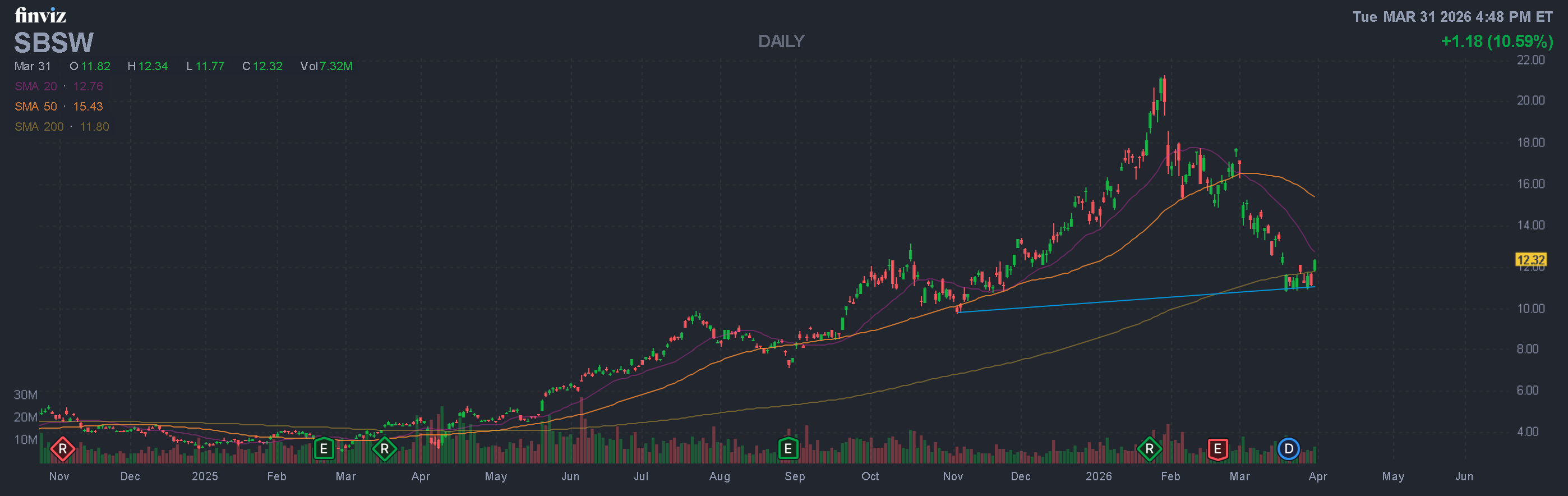Click the 2026 label on the date axis
Screen dimensions: 1568x496
[x=1098, y=476]
